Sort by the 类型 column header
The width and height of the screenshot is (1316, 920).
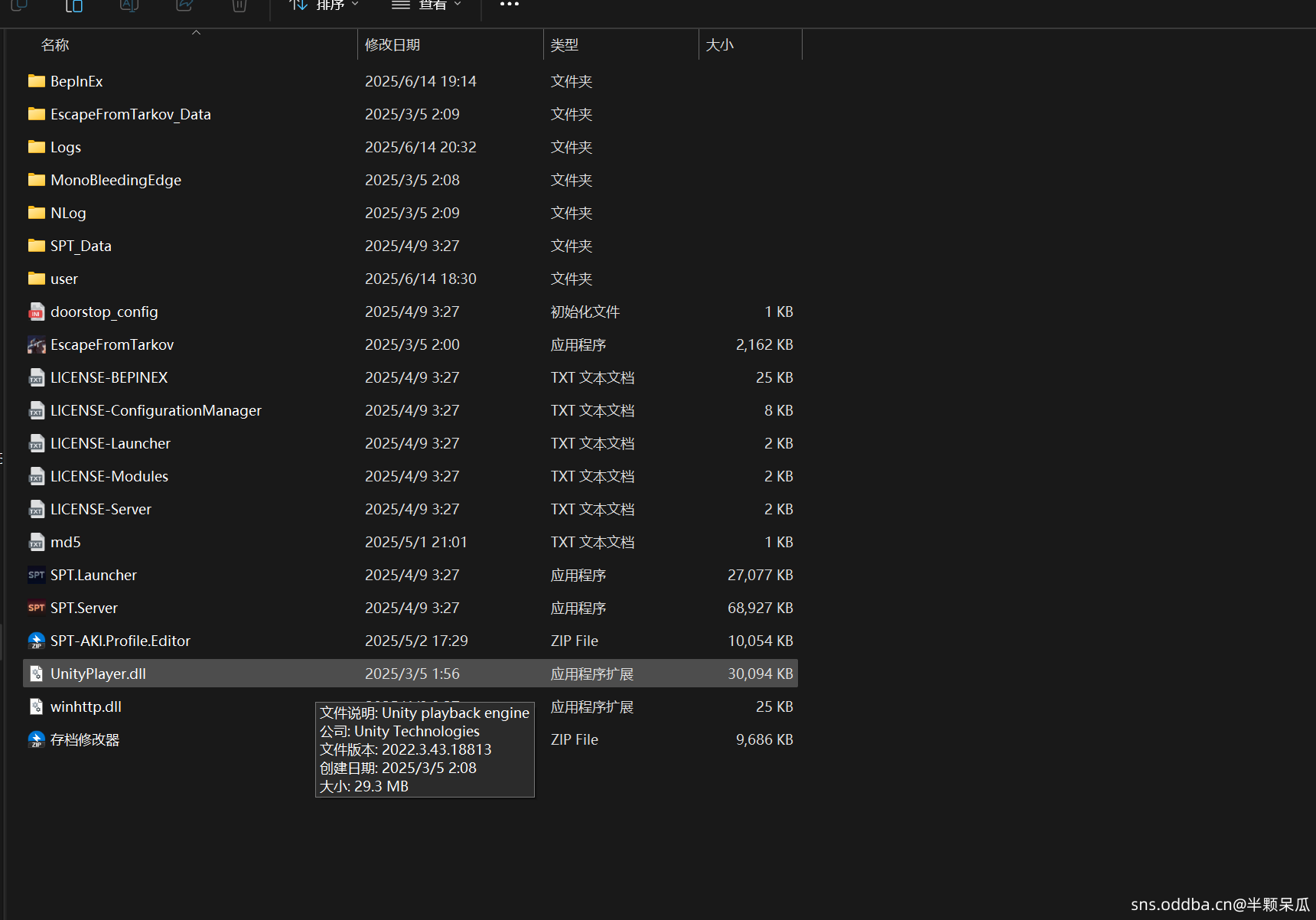(565, 45)
